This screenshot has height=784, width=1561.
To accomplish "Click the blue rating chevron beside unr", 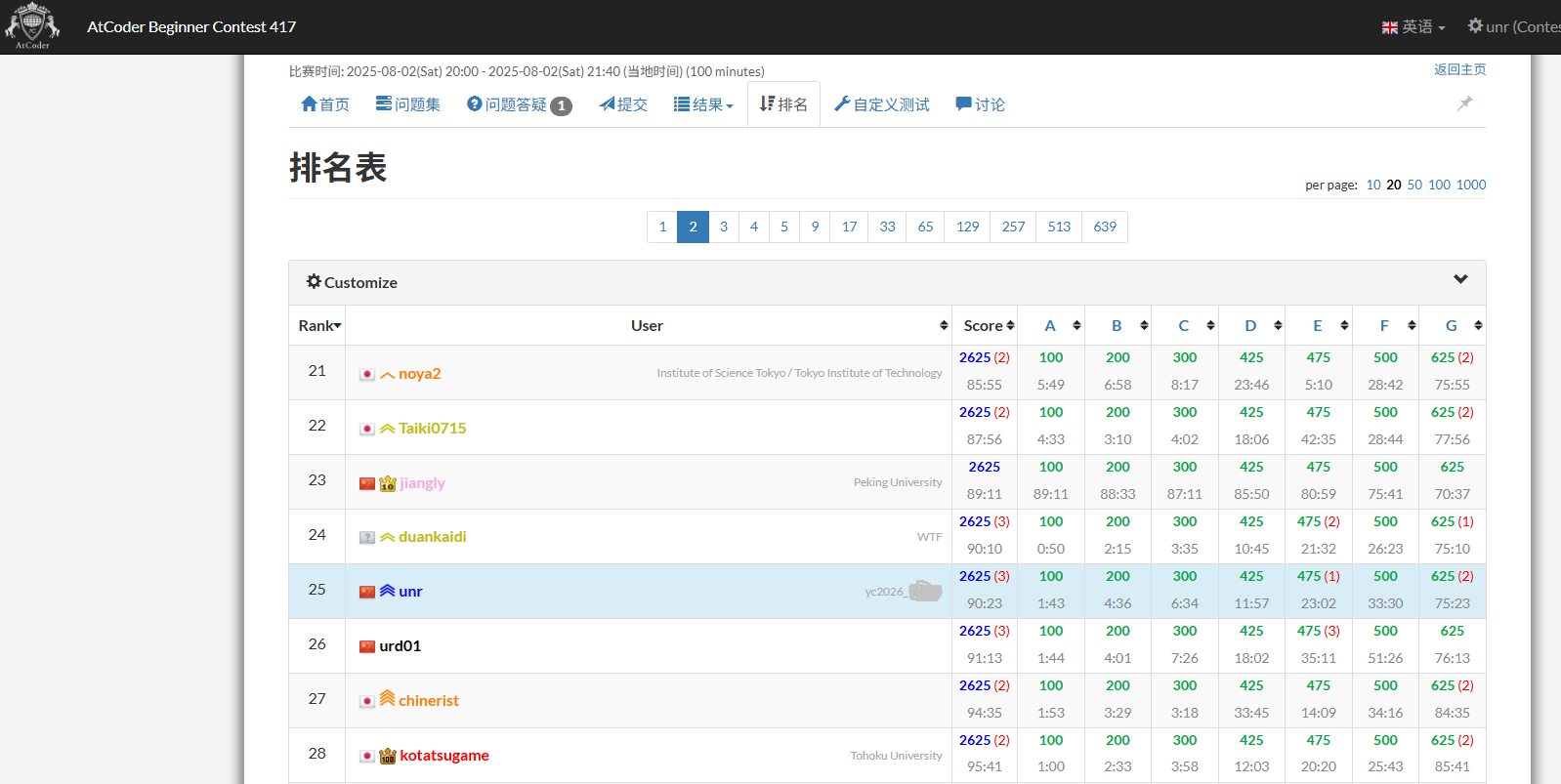I will click(388, 591).
